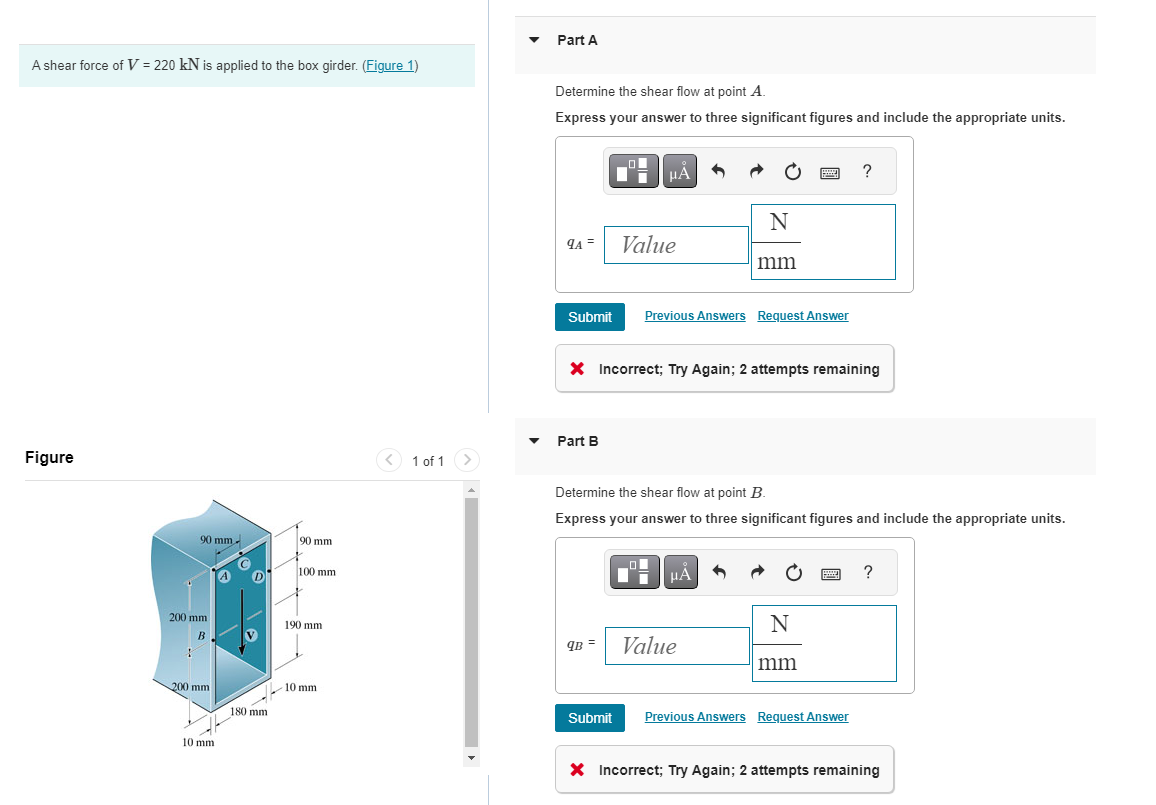
Task: Open the μÅ units menu in Part B
Action: click(x=680, y=572)
